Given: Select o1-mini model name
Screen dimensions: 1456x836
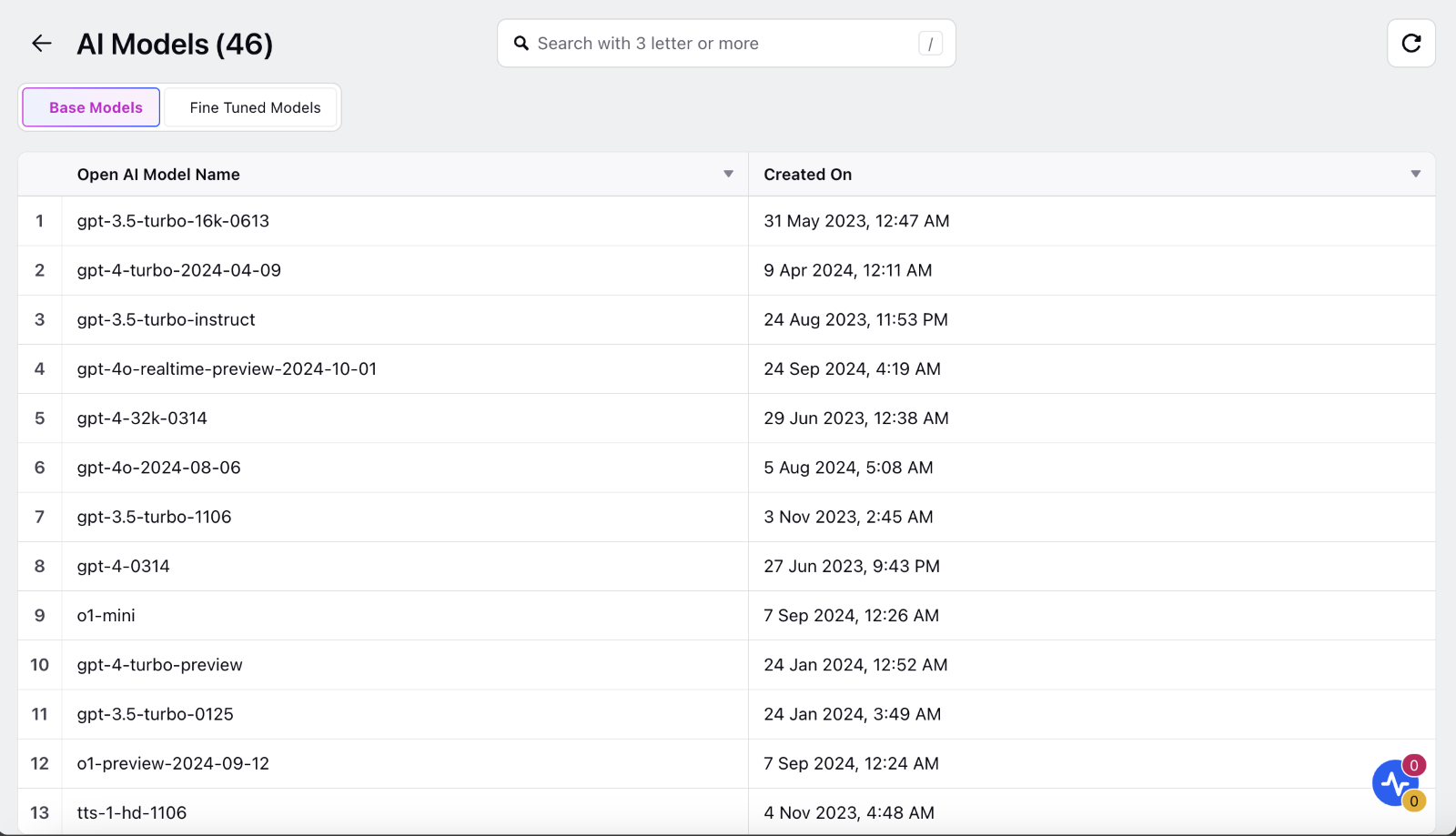Looking at the screenshot, I should (106, 615).
